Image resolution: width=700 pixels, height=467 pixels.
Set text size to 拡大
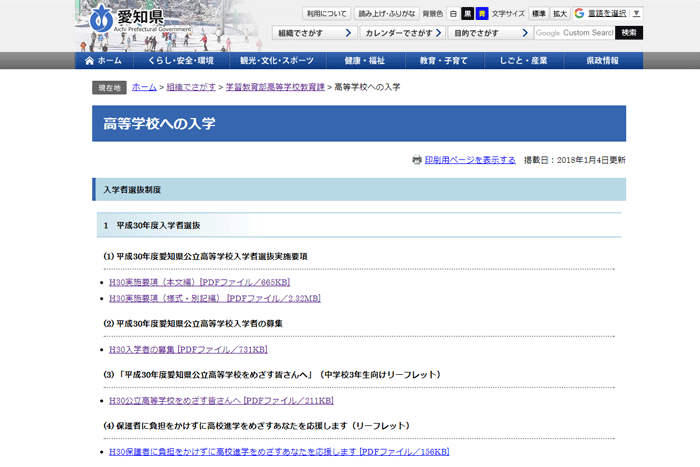560,14
